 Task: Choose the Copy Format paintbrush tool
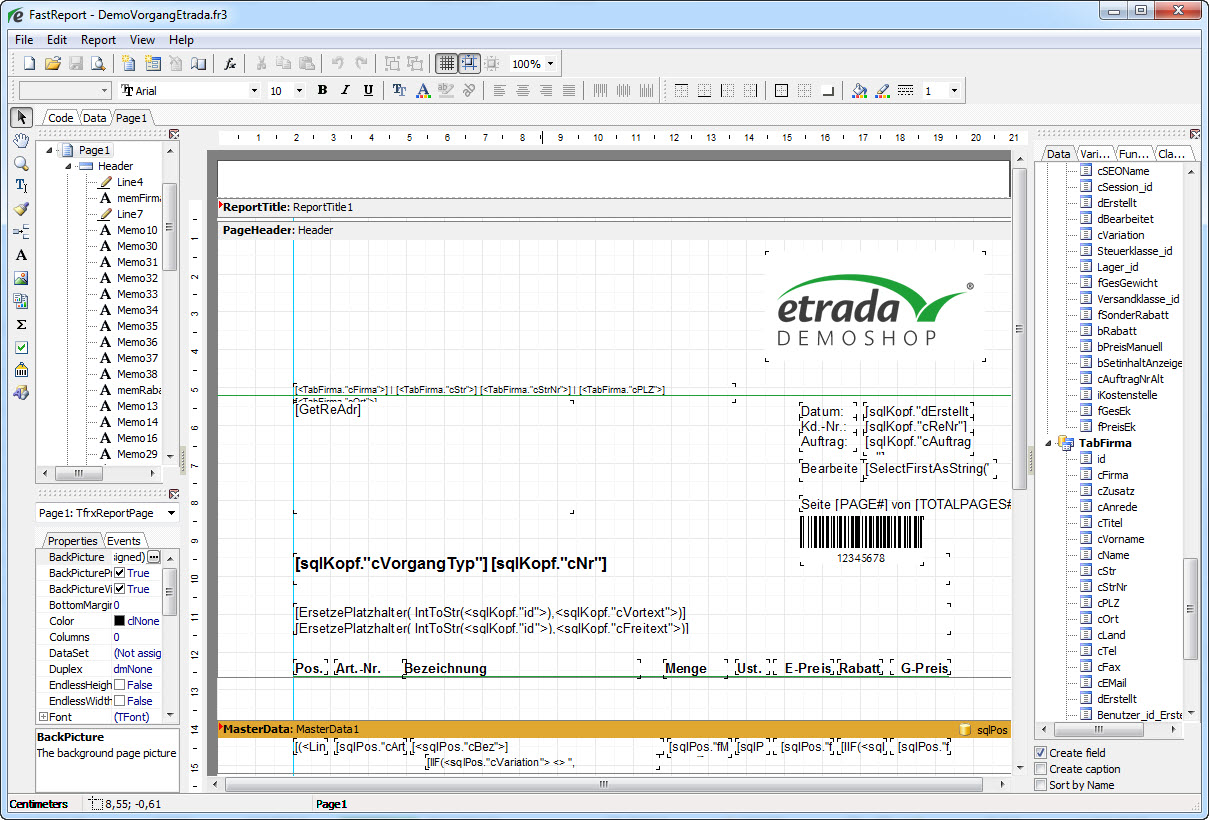pos(21,209)
